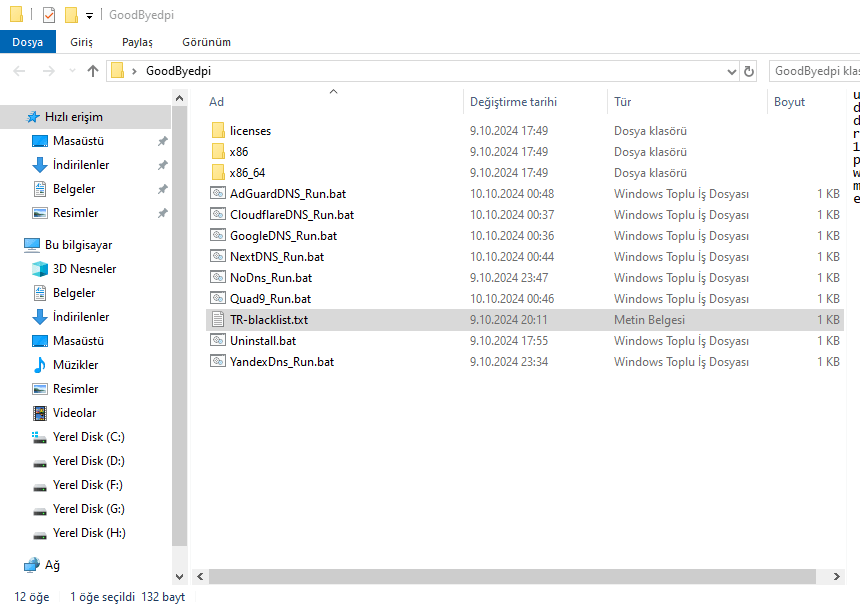Select Bu bilgisayar in navigation pane

[x=78, y=245]
